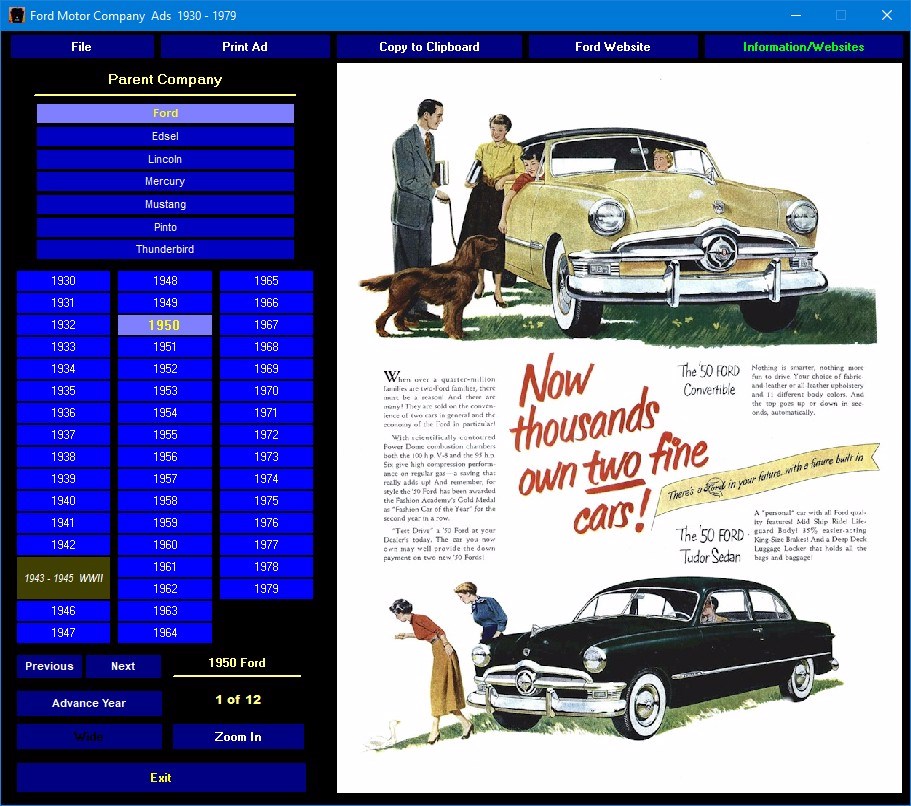Open the Ford Website link
The height and width of the screenshot is (806, 911).
tap(612, 46)
